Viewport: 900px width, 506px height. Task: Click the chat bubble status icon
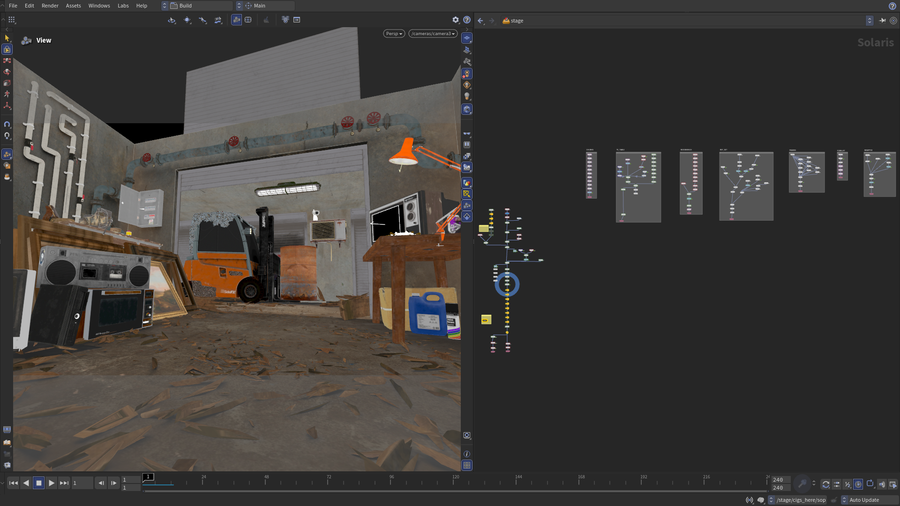761,500
